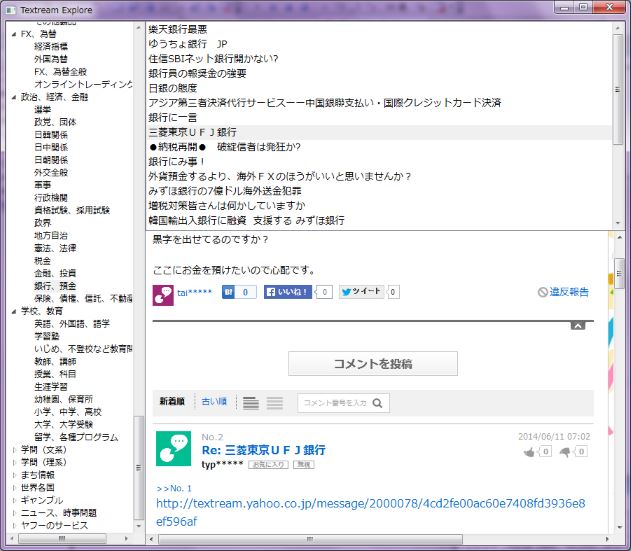Click category tree vertical scrollbar thumb
Screen dimensions: 631x551
139,467
